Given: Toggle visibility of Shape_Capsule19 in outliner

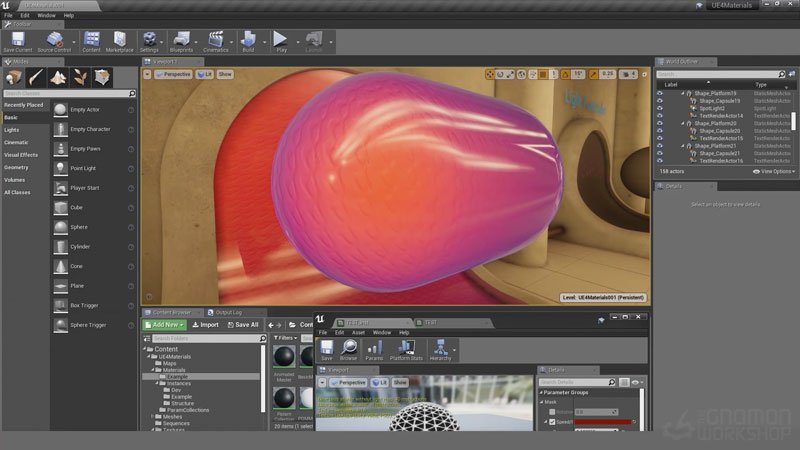Looking at the screenshot, I should pos(660,101).
